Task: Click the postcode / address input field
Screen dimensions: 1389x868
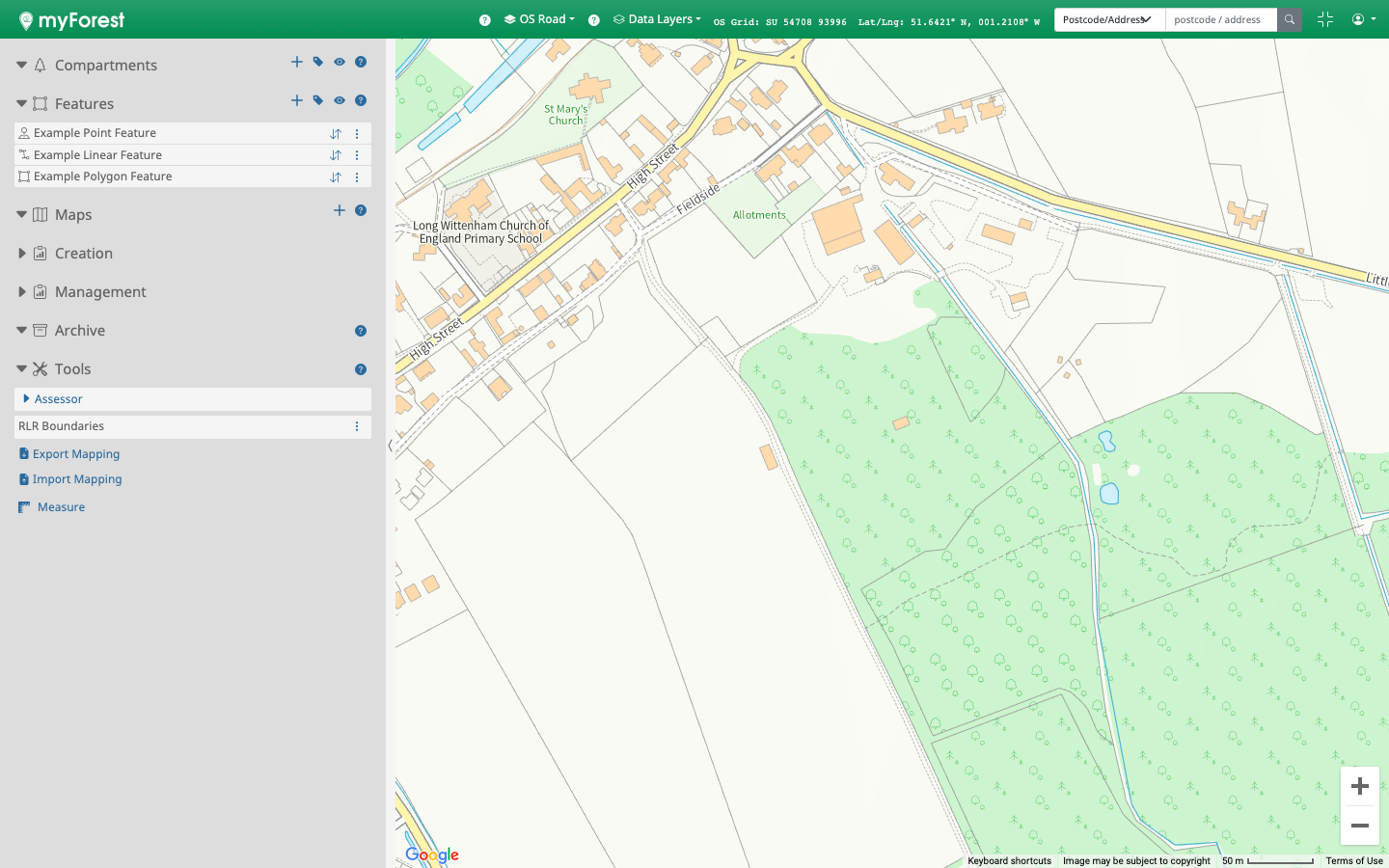Action: tap(1220, 19)
